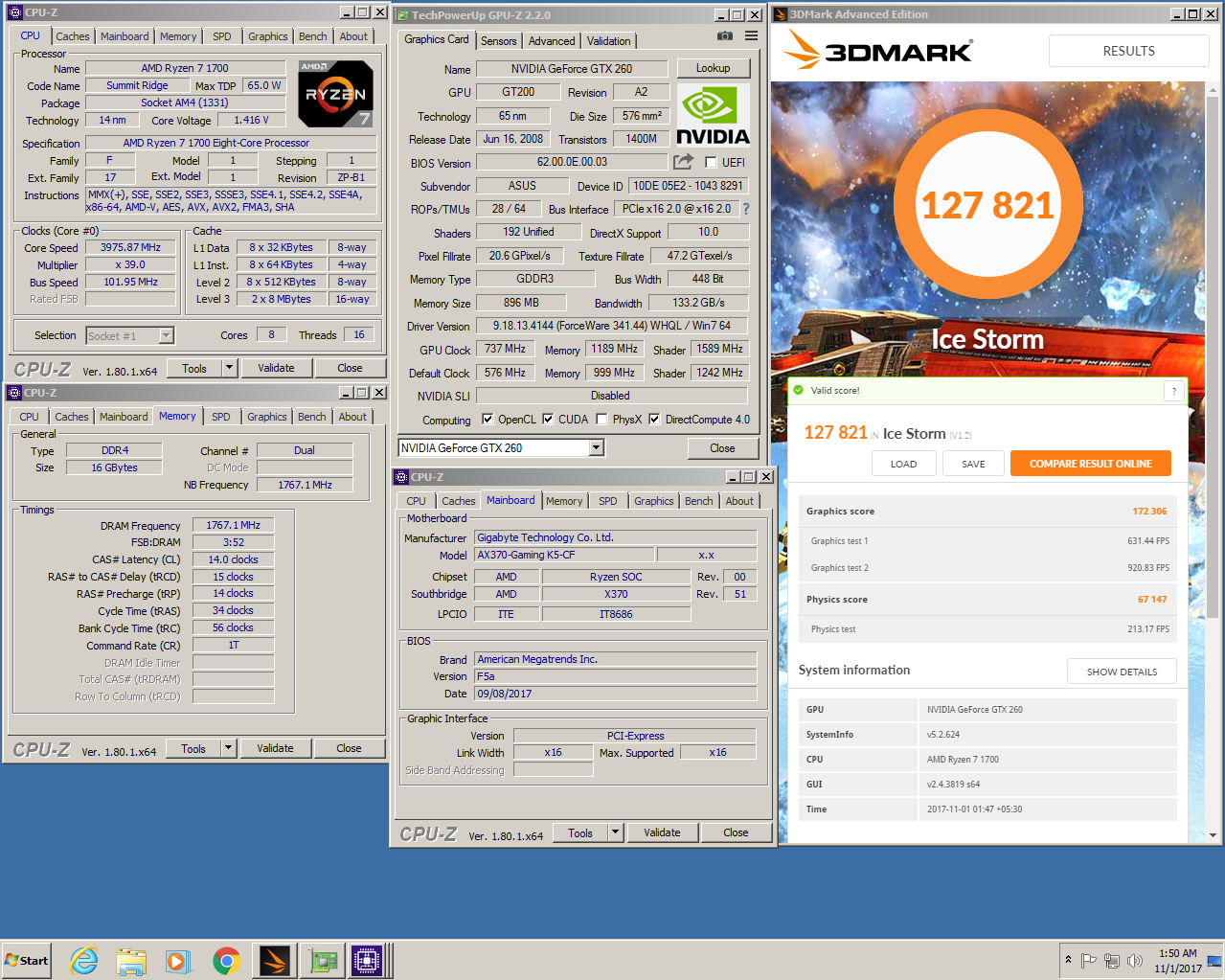Click the Graphics score value 172 306
Image resolution: width=1225 pixels, height=980 pixels.
point(1149,512)
